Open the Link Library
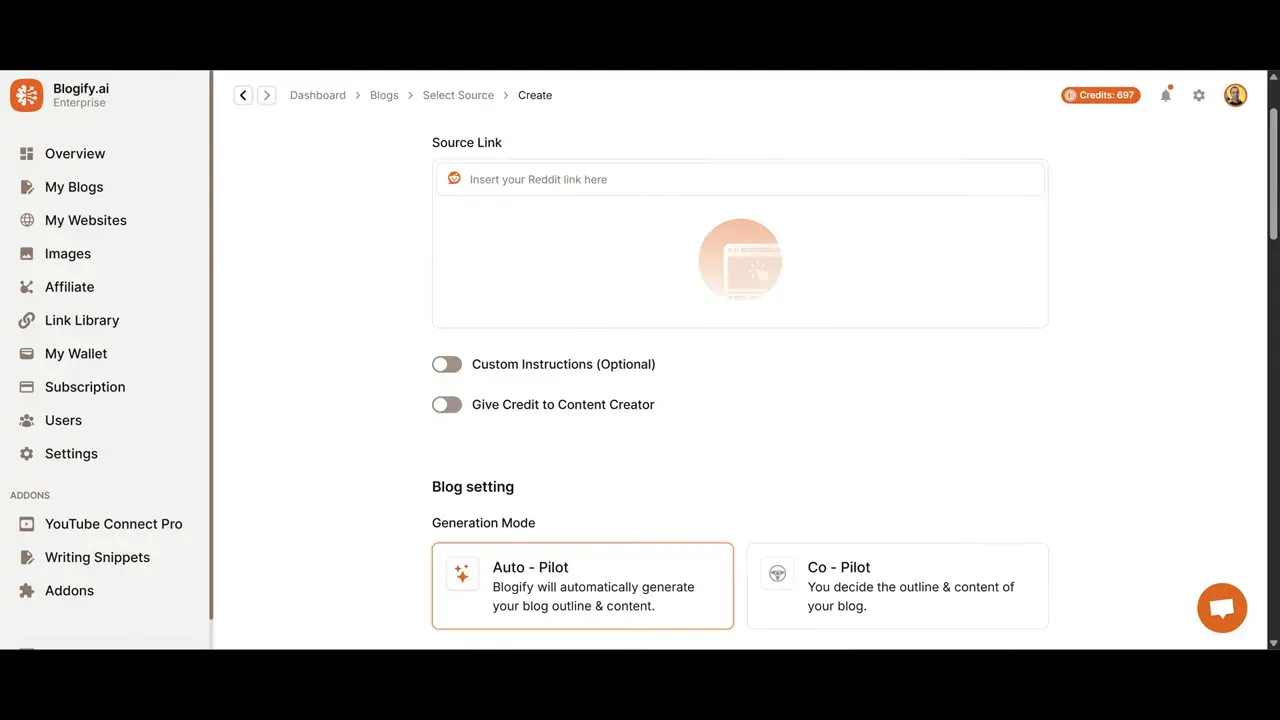The height and width of the screenshot is (720, 1280). [x=81, y=320]
